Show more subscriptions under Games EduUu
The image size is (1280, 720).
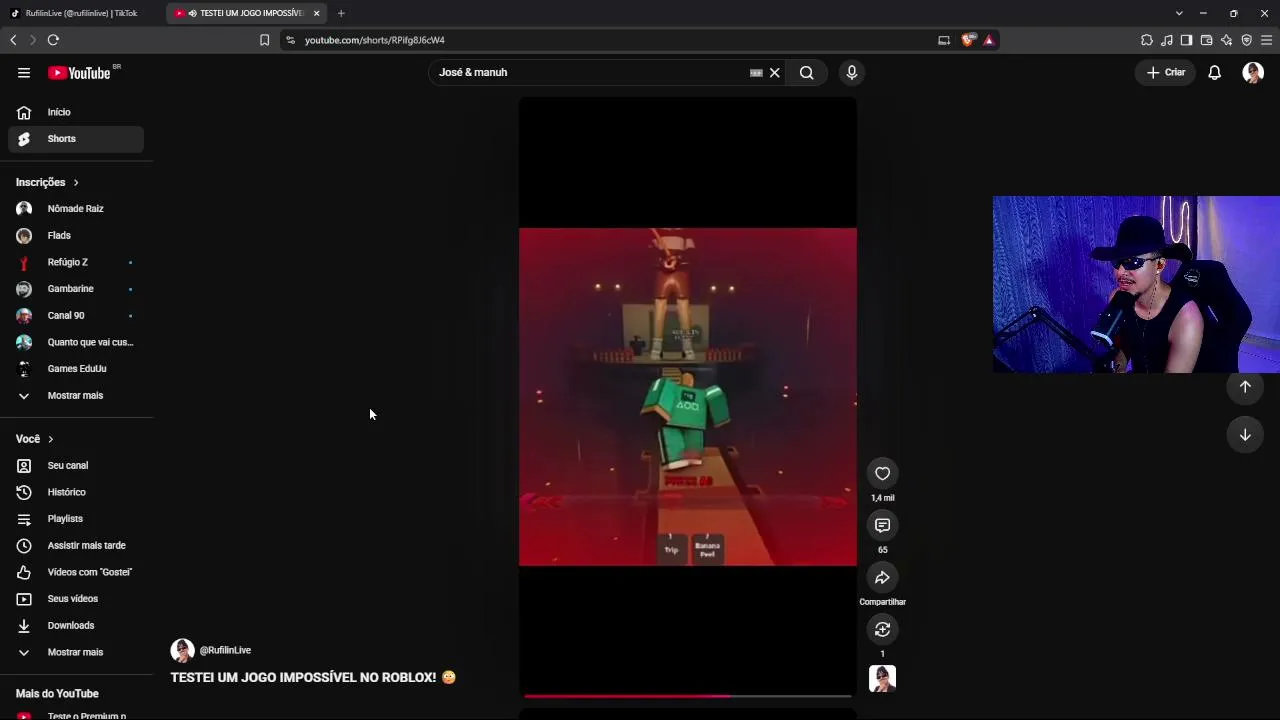(76, 395)
